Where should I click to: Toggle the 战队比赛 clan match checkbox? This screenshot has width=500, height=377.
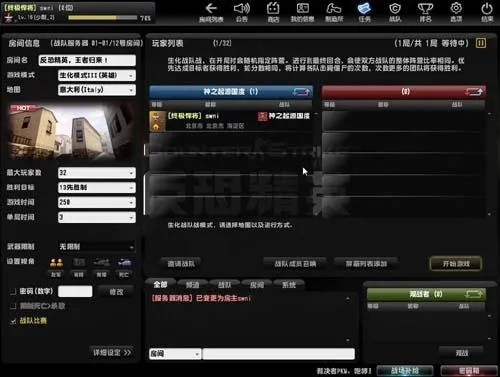point(13,321)
